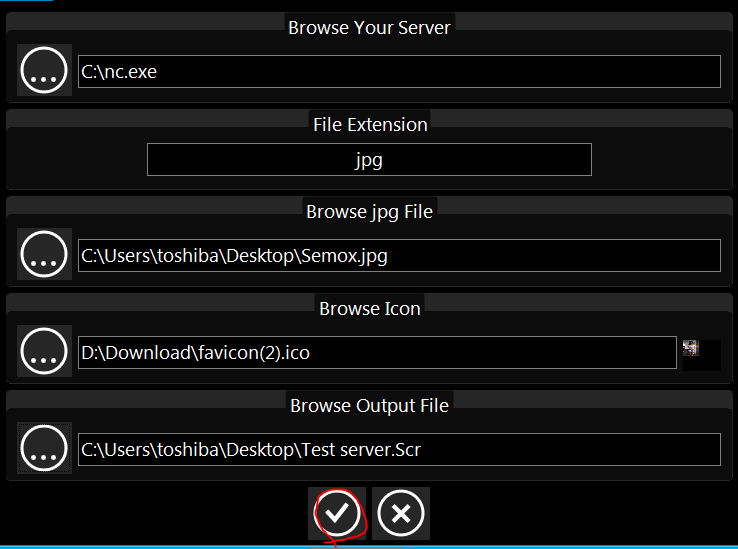
Task: Click the C:\nc.exe server path field
Action: pyautogui.click(x=399, y=72)
